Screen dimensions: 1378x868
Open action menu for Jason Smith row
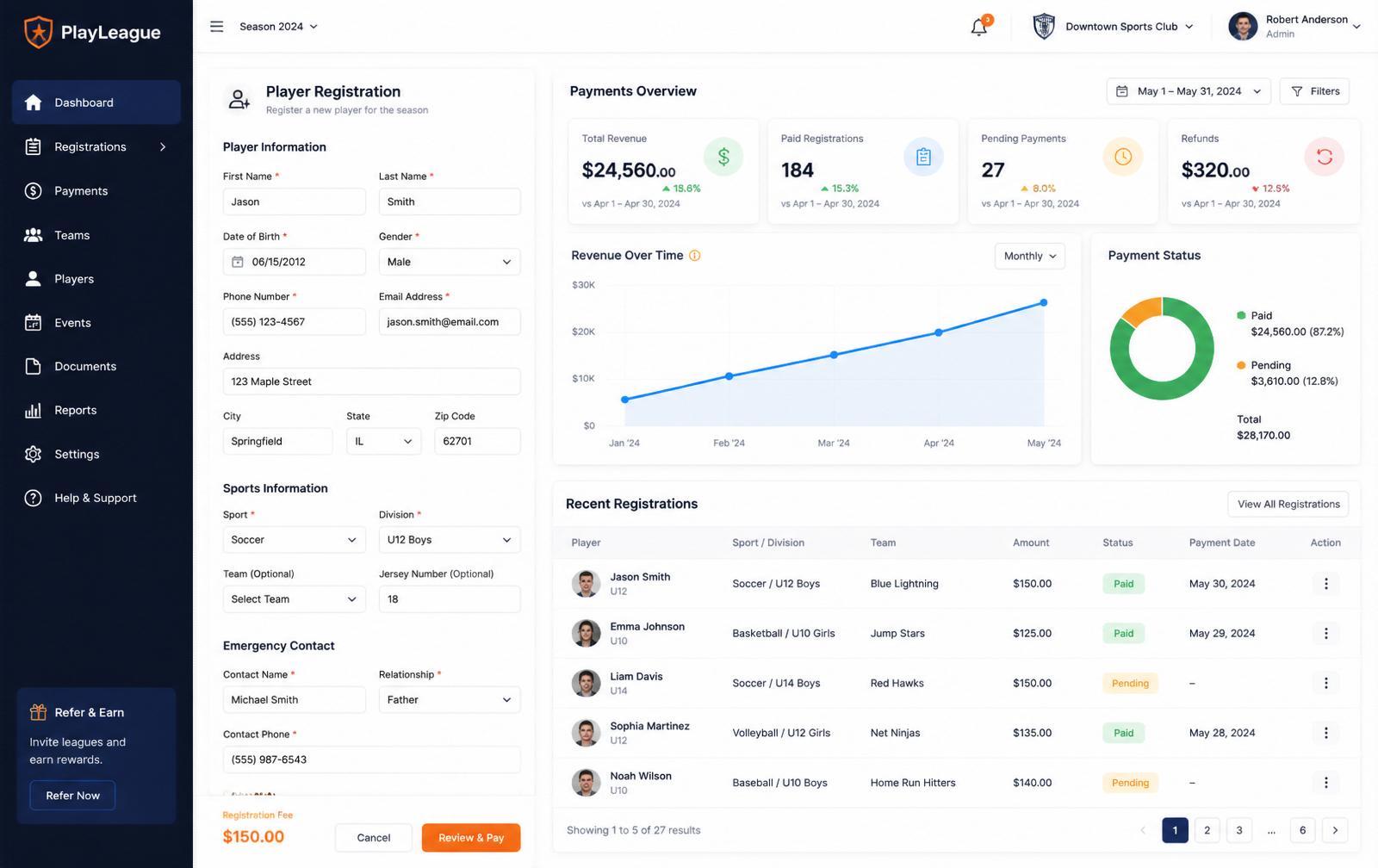pyautogui.click(x=1325, y=584)
